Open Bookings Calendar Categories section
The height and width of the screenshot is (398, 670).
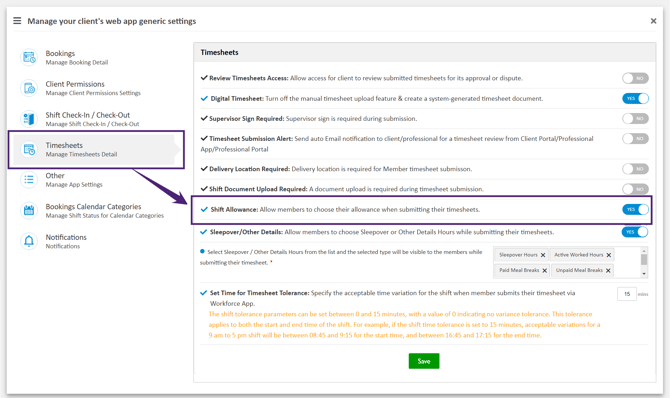pos(94,210)
